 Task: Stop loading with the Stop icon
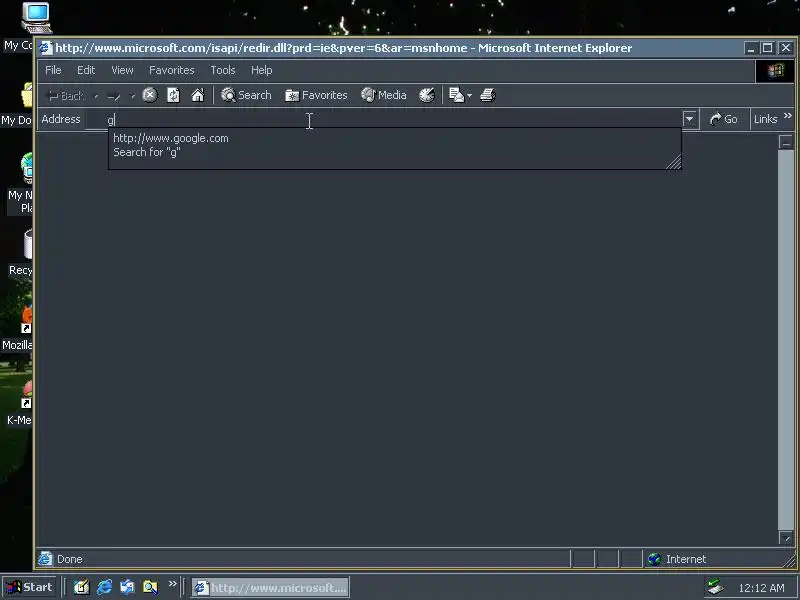149,95
